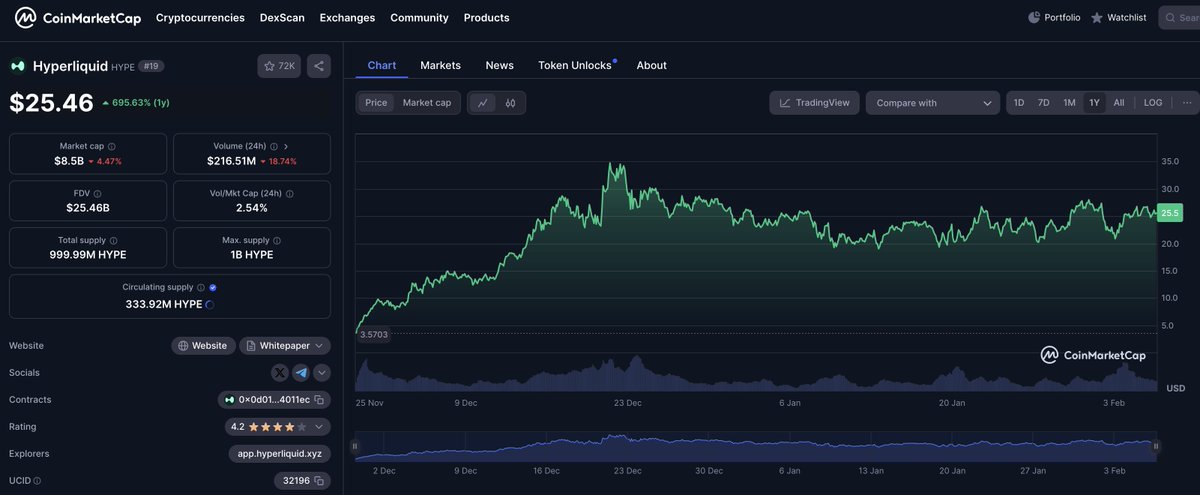Open the three-dots more options on chart
This screenshot has width=1200, height=495.
click(x=1187, y=103)
